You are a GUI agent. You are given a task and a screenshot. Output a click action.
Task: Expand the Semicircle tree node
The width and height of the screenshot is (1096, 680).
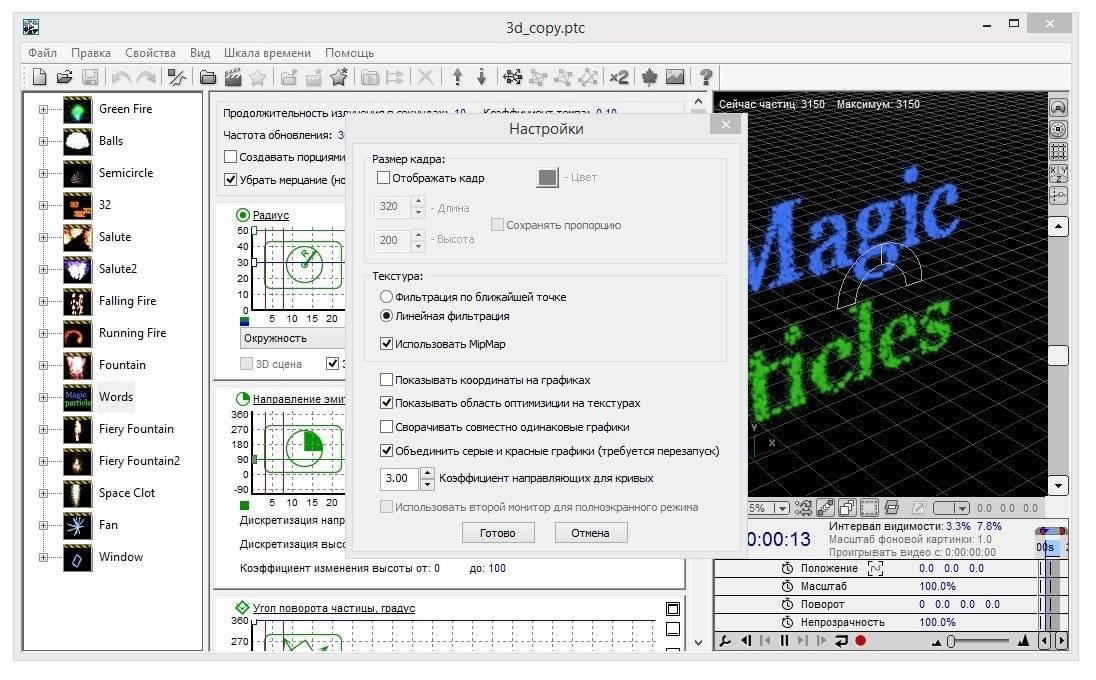pyautogui.click(x=43, y=173)
